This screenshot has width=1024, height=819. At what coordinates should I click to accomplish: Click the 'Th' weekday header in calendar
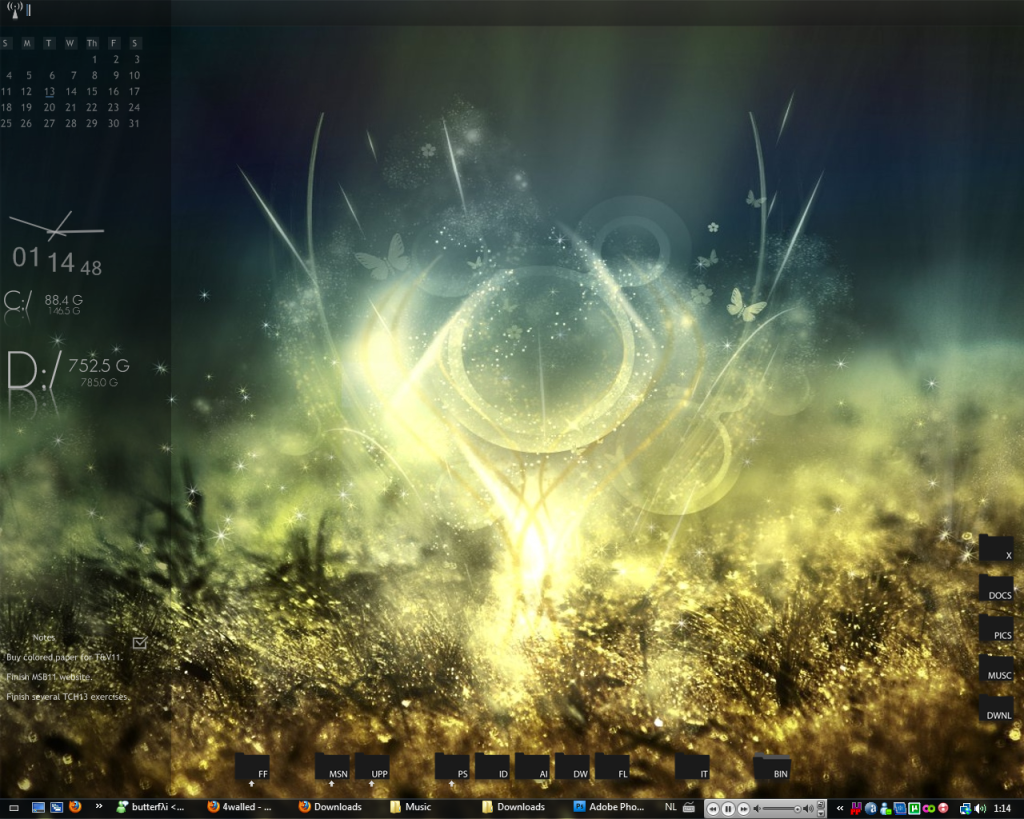pyautogui.click(x=92, y=43)
